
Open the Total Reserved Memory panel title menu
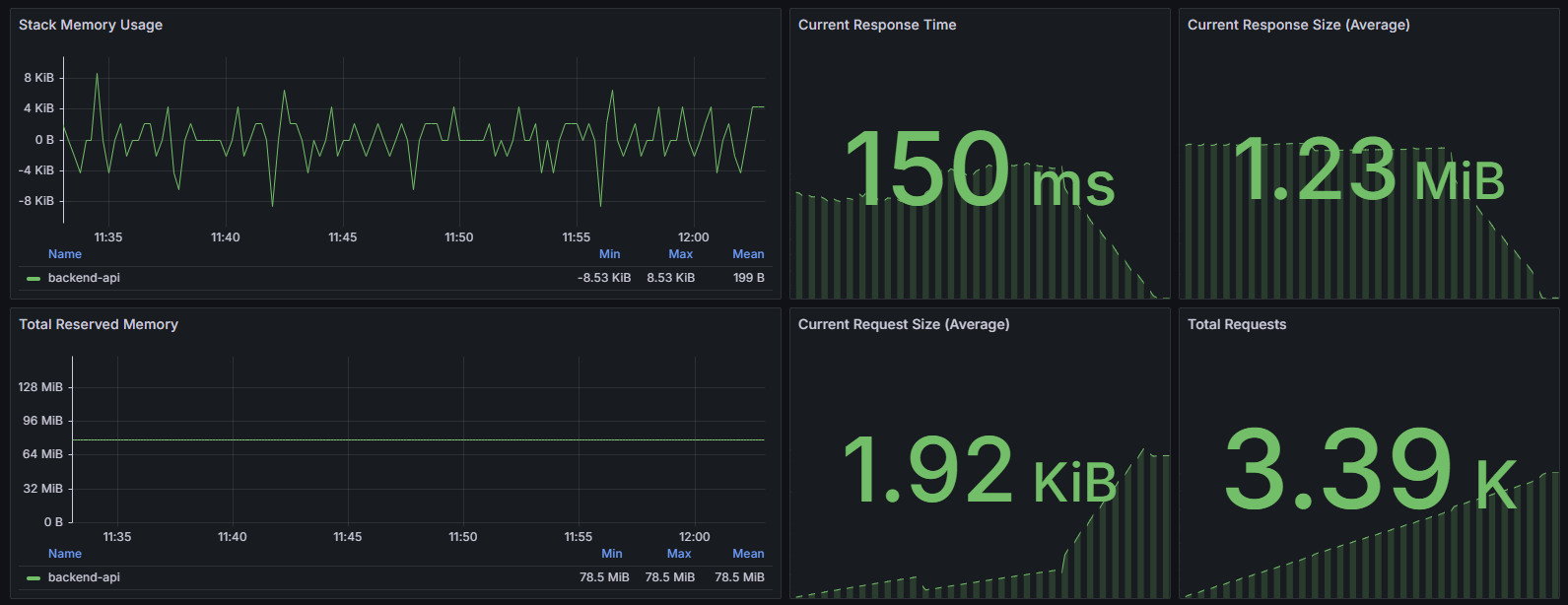tap(99, 324)
